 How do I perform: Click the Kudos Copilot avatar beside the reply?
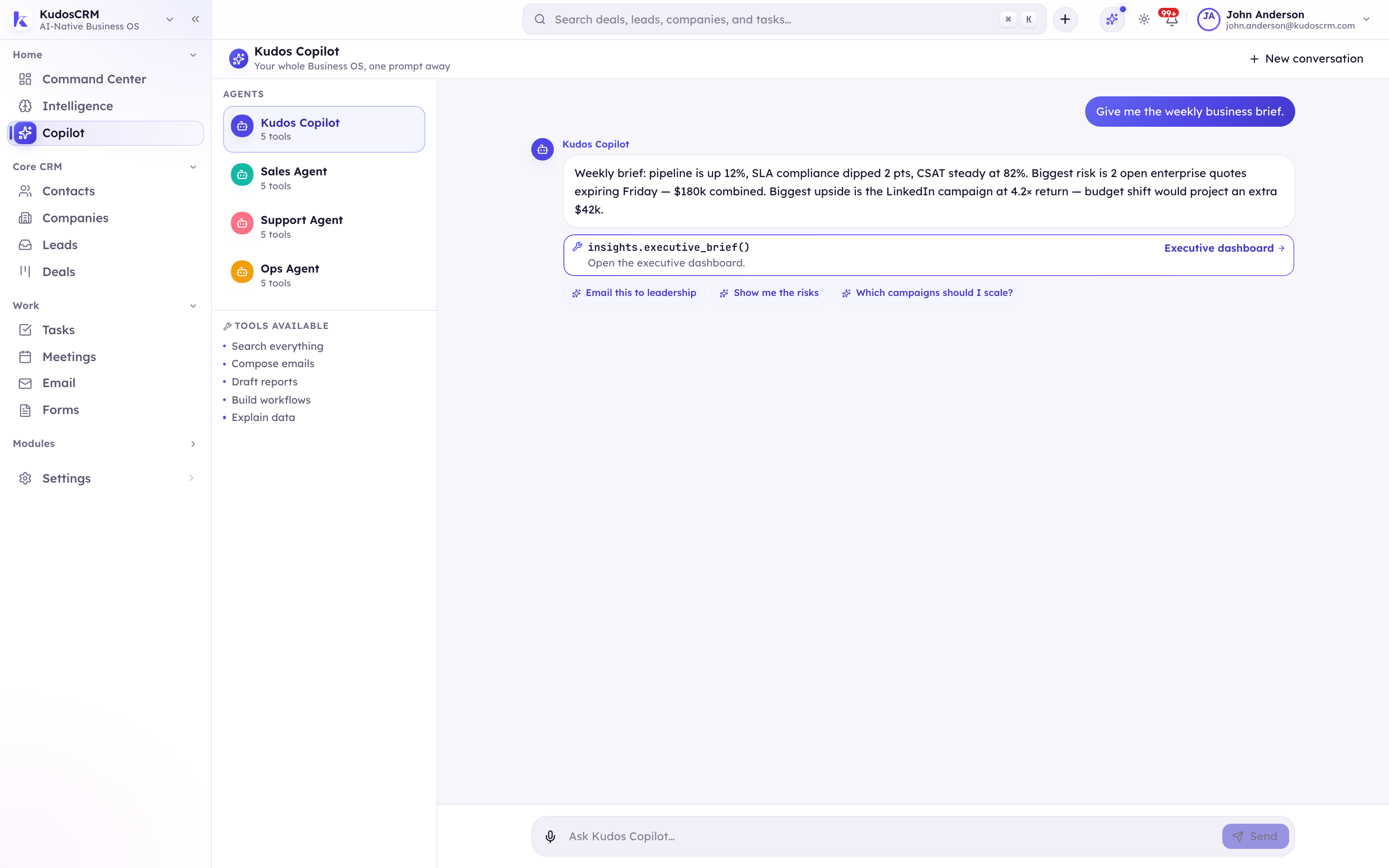click(x=543, y=149)
